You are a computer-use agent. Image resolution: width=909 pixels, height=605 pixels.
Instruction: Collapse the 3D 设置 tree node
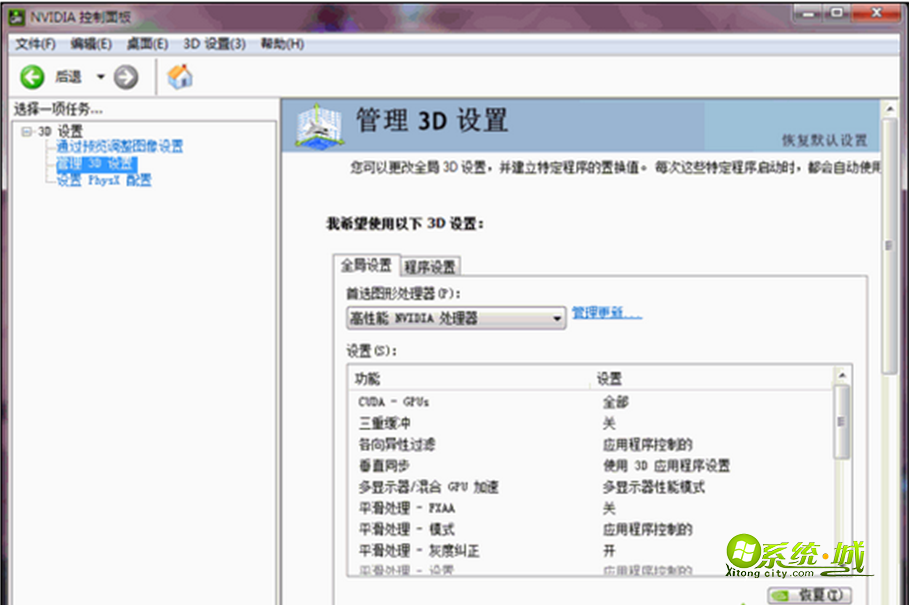pyautogui.click(x=26, y=131)
